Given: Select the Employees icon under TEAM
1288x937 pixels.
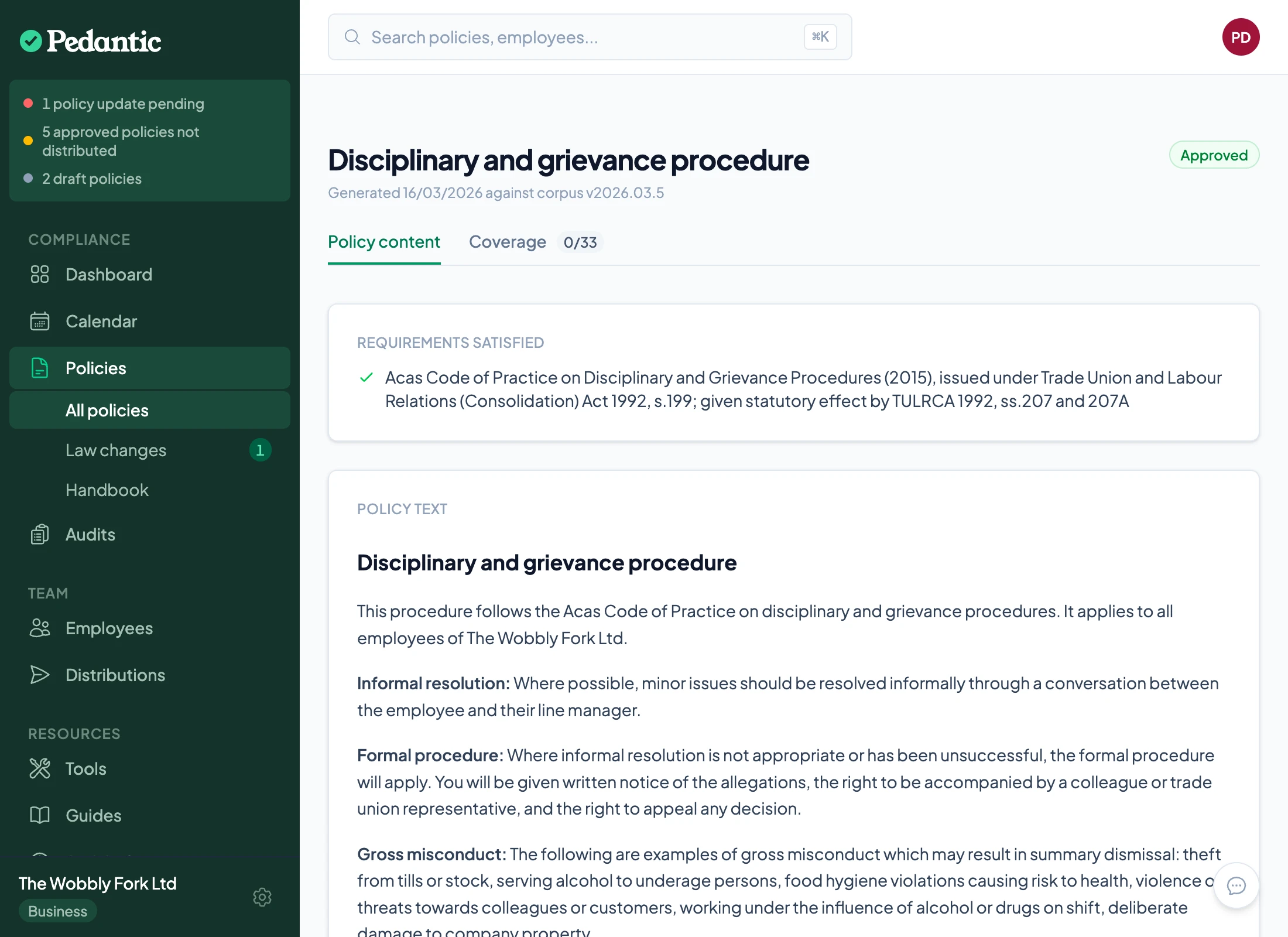Looking at the screenshot, I should pos(39,628).
